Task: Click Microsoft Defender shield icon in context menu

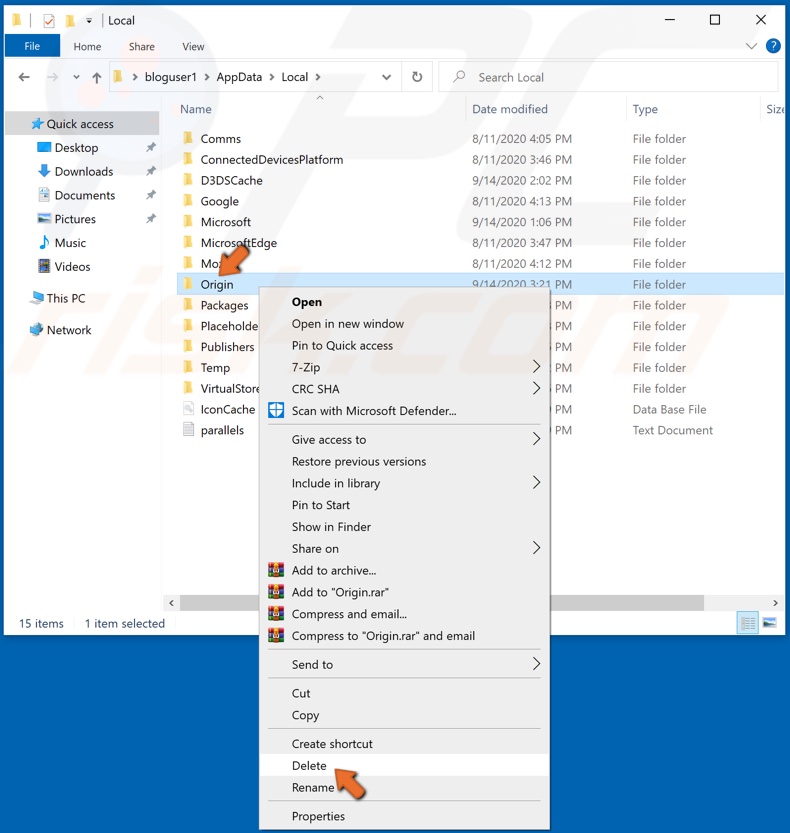Action: click(276, 410)
